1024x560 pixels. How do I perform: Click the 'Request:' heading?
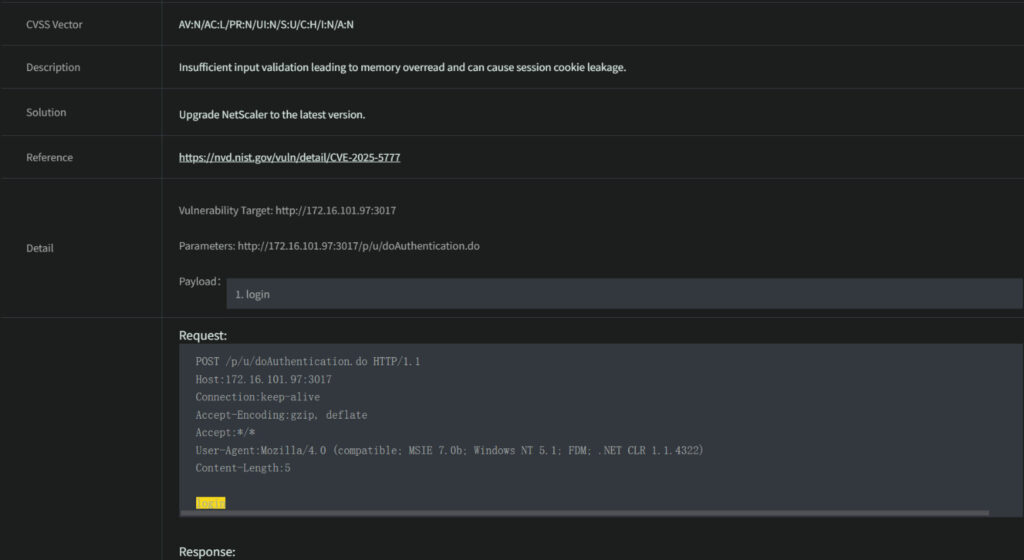203,335
